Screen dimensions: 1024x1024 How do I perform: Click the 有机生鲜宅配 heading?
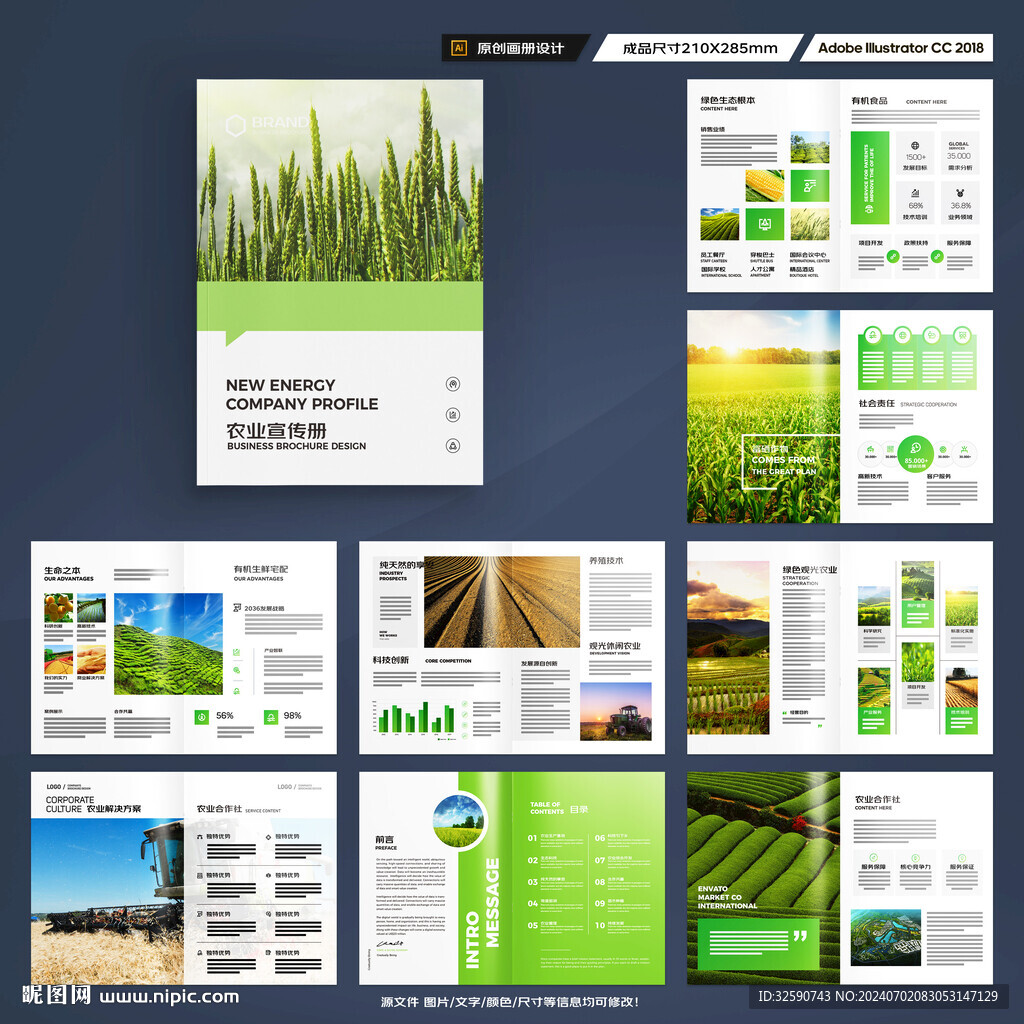(x=261, y=569)
